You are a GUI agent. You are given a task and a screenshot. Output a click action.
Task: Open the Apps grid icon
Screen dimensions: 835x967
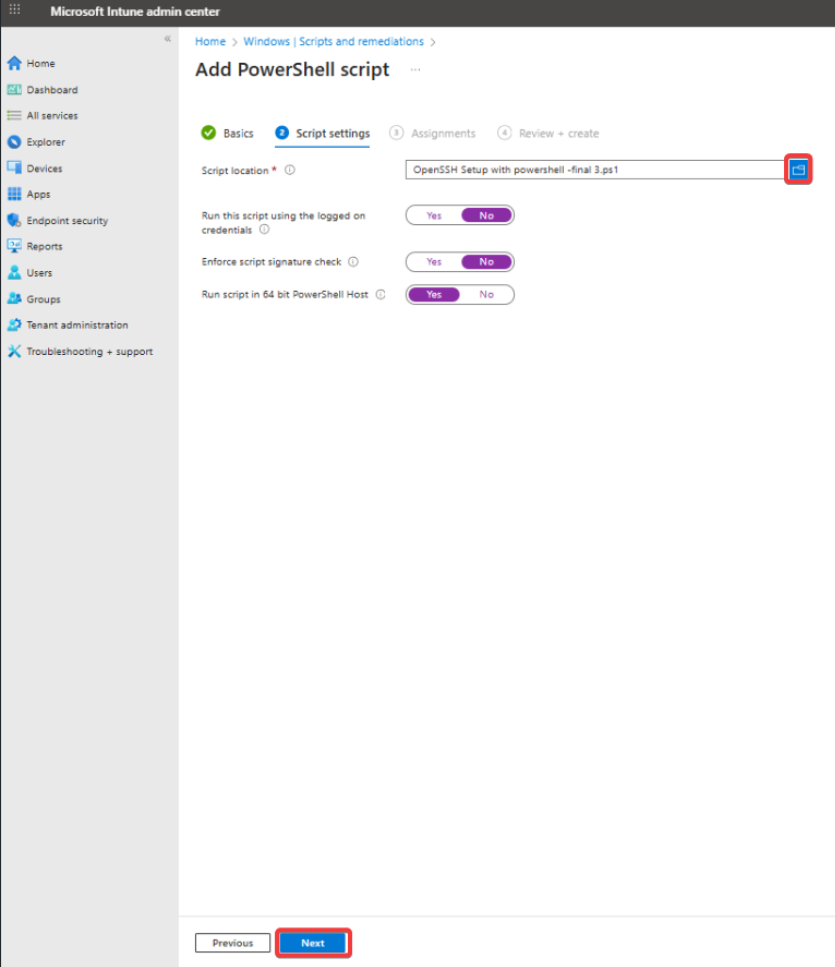(x=14, y=194)
